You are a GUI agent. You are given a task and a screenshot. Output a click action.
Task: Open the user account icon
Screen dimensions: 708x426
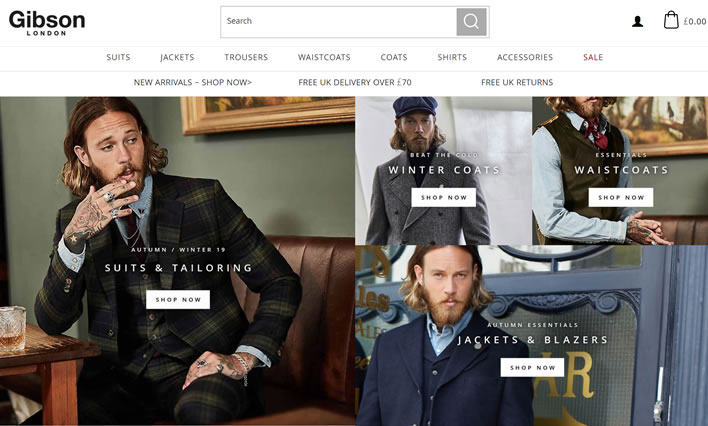pyautogui.click(x=637, y=21)
